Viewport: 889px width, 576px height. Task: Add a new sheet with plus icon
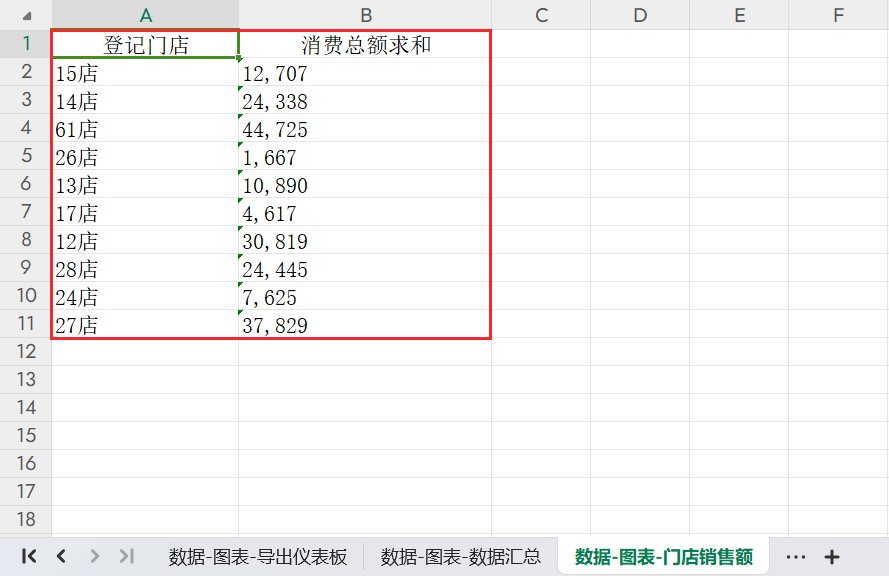click(x=832, y=557)
